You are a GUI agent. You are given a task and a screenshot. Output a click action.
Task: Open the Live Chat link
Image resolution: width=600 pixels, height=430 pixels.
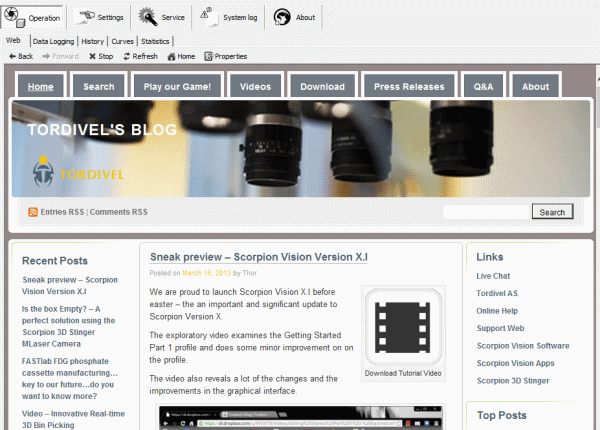pyautogui.click(x=494, y=275)
